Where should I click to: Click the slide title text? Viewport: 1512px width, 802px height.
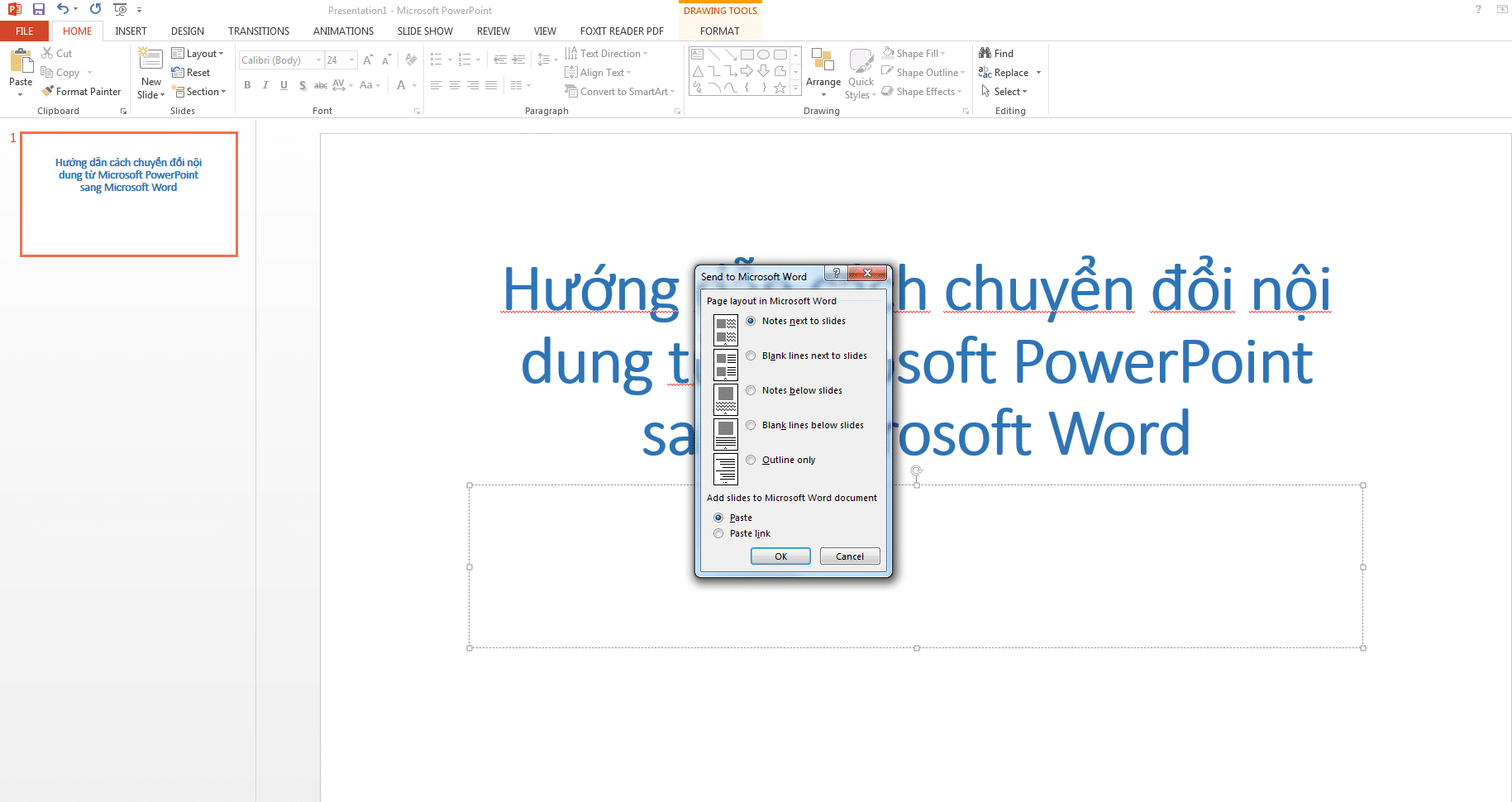[916, 361]
